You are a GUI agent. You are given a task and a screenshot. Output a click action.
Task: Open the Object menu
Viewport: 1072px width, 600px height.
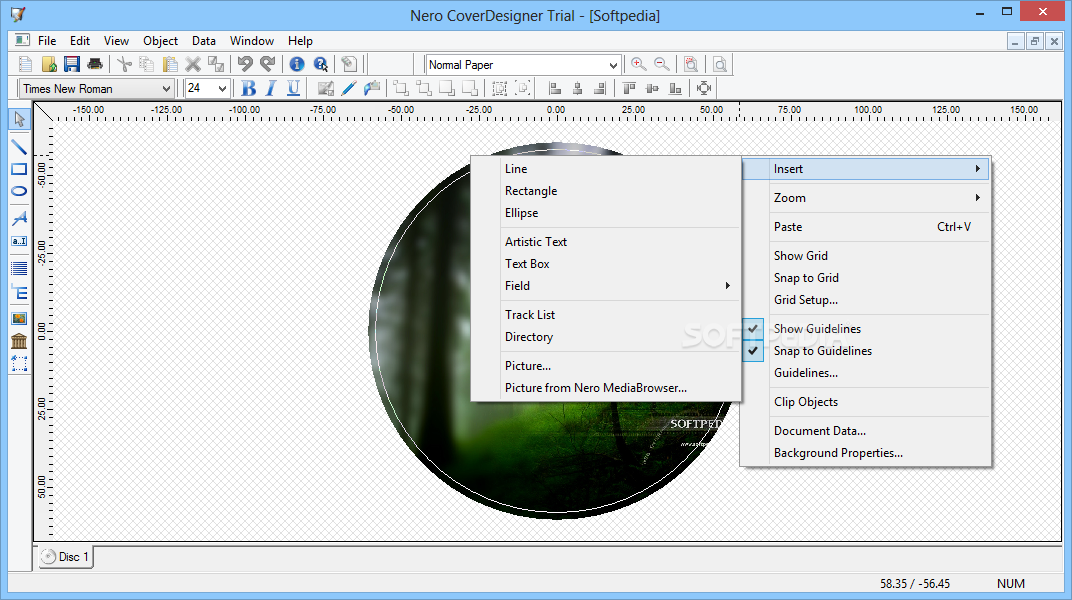click(161, 41)
